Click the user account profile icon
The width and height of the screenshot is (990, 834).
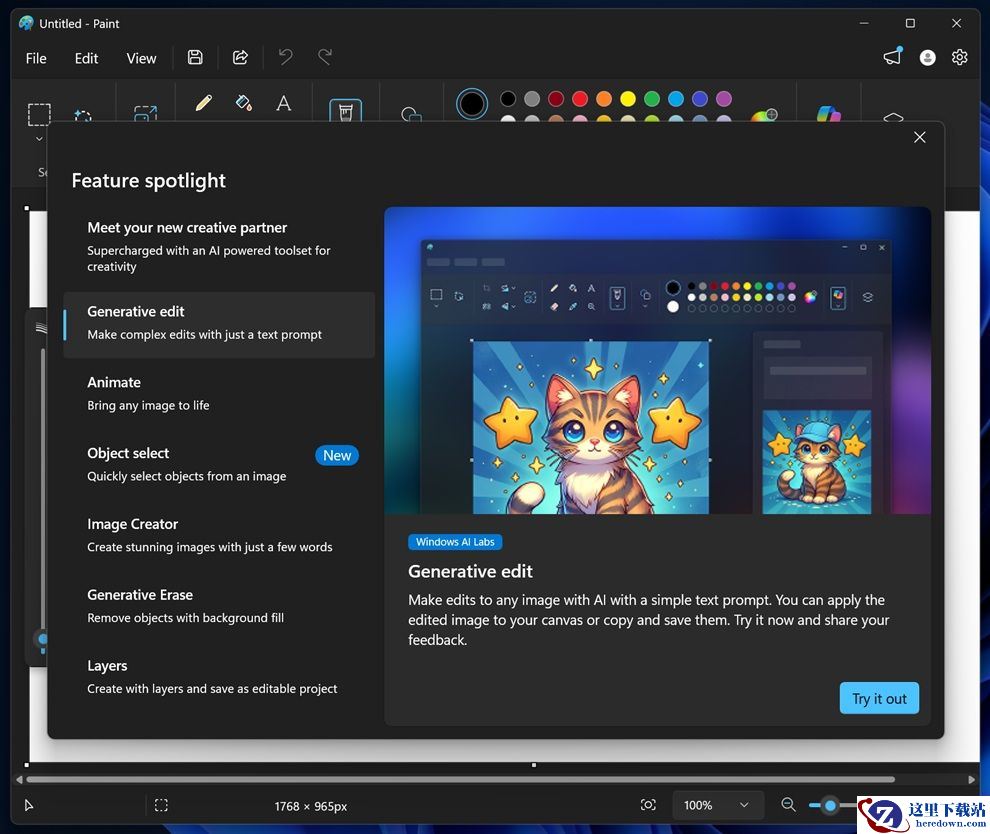click(927, 58)
